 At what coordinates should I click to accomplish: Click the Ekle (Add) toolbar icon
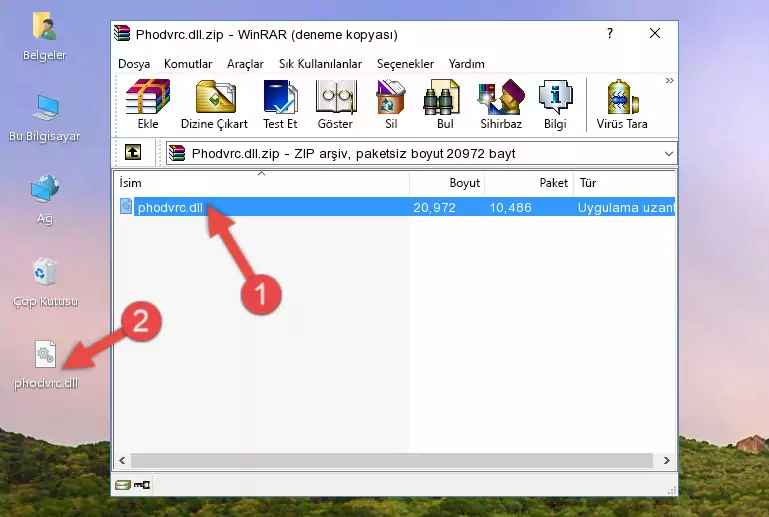click(x=148, y=104)
